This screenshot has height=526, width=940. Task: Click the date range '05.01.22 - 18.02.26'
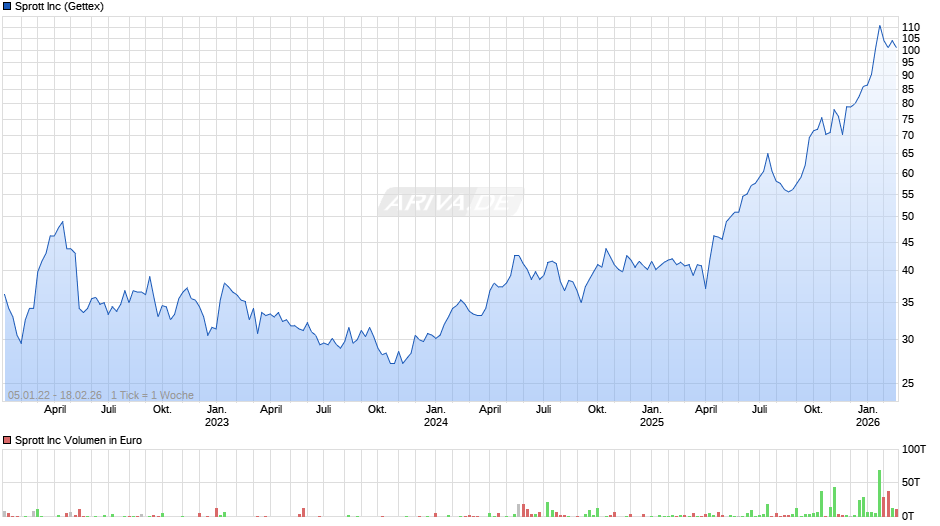[x=55, y=395]
